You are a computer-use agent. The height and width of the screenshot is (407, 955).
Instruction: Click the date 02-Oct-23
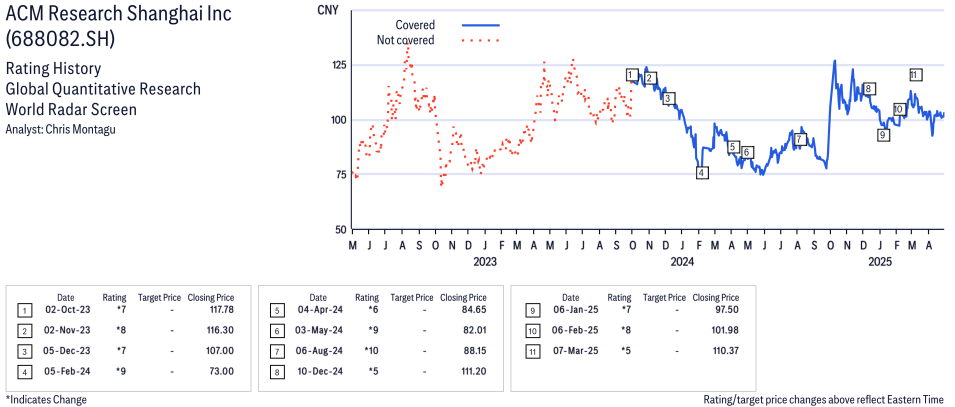click(x=66, y=310)
